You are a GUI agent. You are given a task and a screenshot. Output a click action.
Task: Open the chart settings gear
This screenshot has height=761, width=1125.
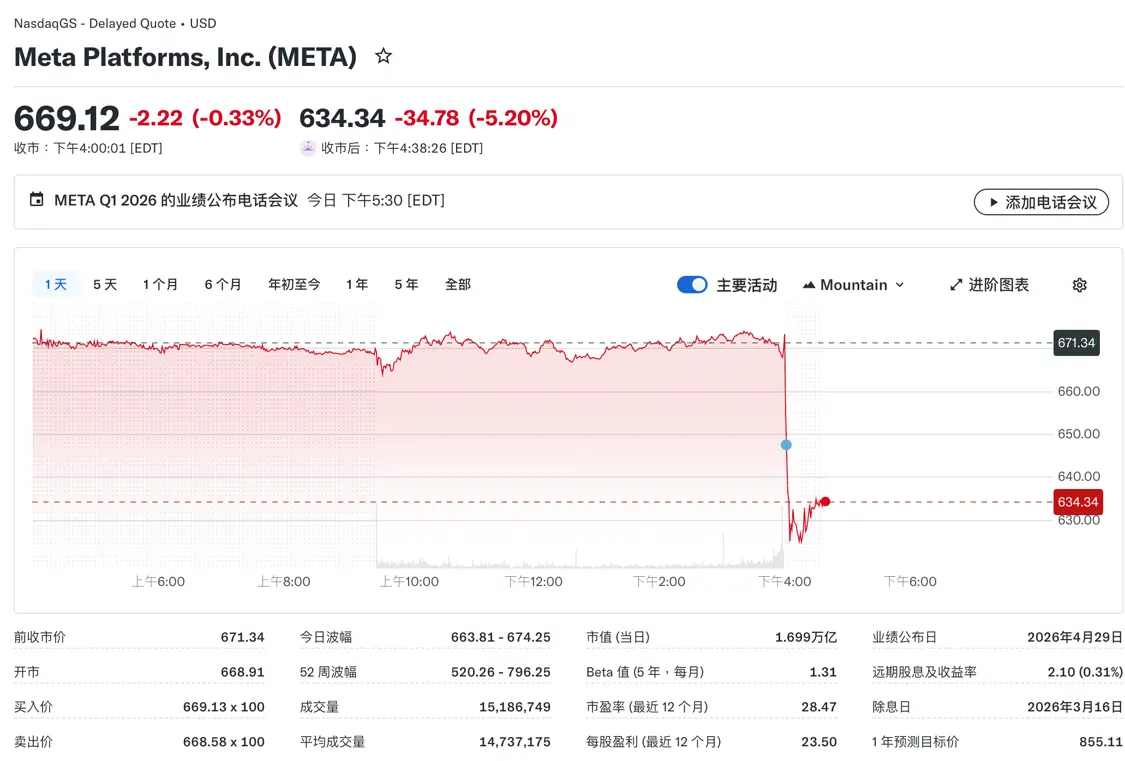click(x=1079, y=284)
